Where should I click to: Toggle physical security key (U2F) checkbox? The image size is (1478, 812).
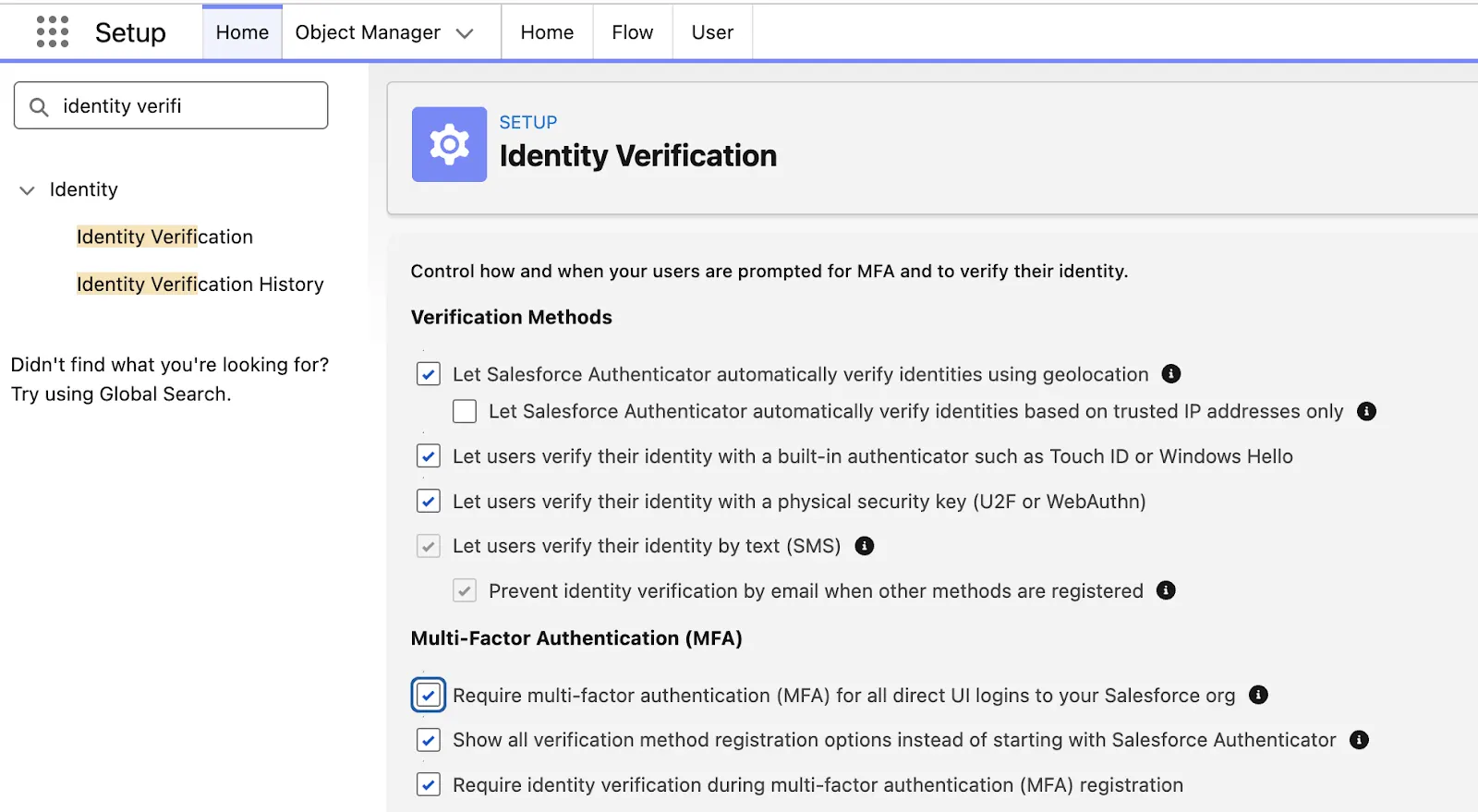click(x=429, y=502)
